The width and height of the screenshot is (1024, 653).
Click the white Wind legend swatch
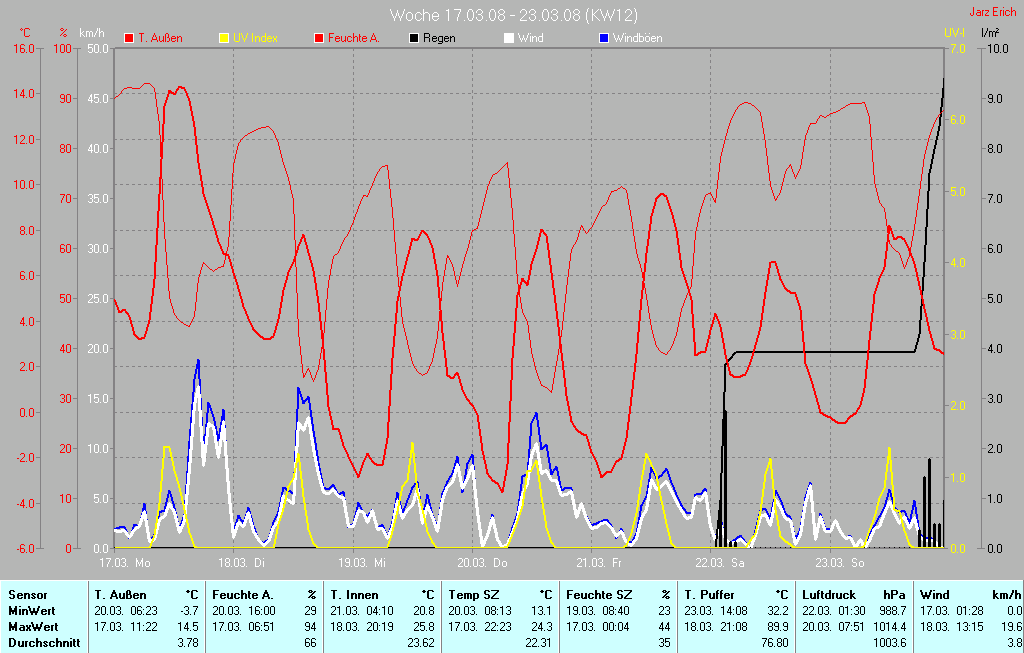click(509, 39)
